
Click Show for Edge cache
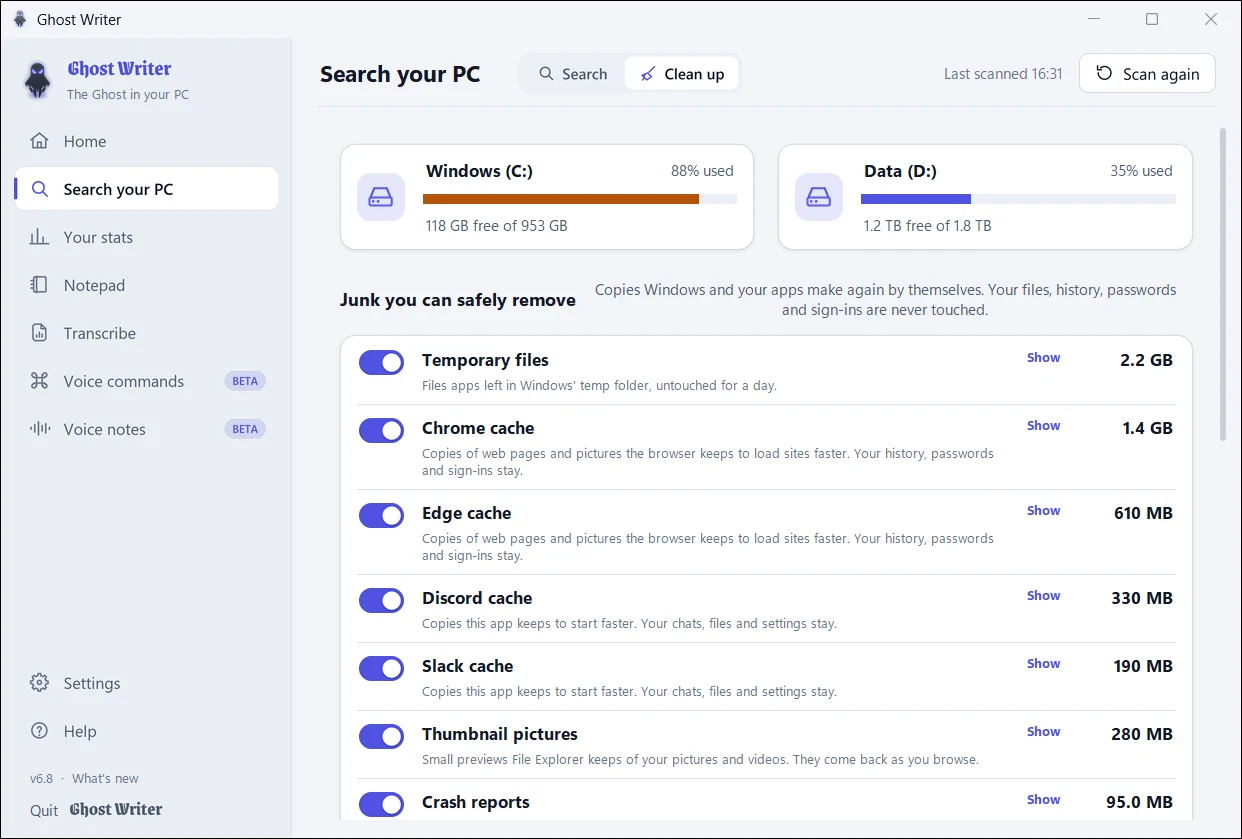coord(1043,510)
